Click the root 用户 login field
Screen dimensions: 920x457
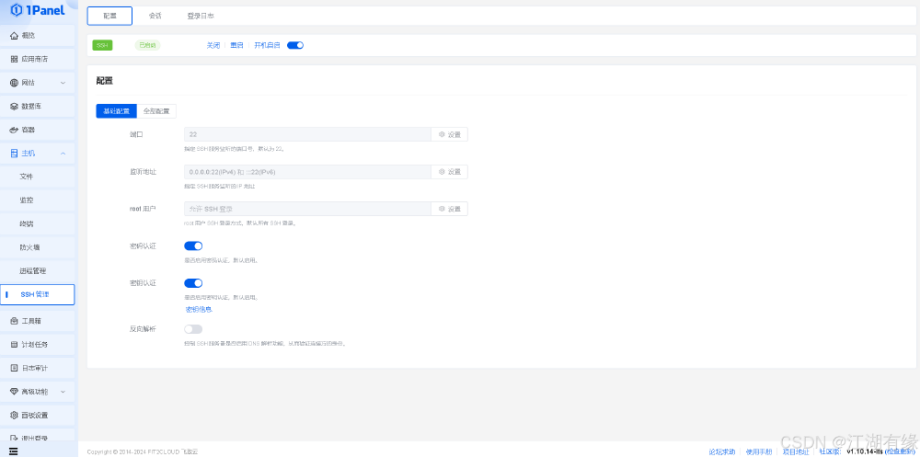[307, 209]
